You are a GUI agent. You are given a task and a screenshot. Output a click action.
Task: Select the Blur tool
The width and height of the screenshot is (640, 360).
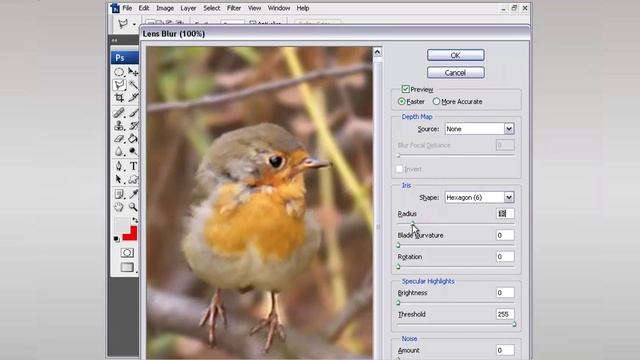[x=119, y=151]
